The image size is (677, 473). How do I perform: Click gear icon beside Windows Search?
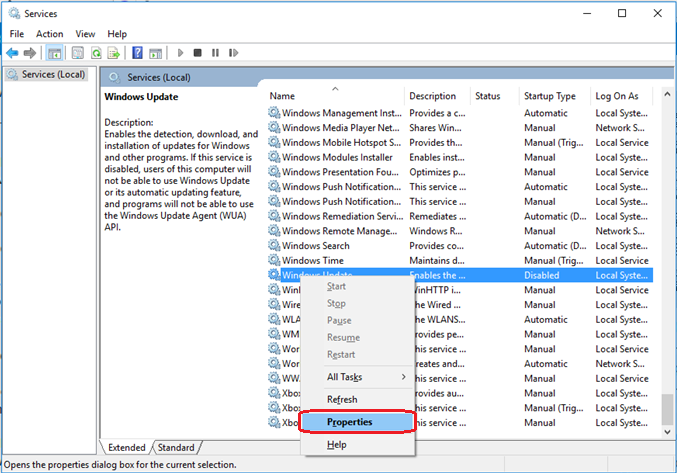274,245
